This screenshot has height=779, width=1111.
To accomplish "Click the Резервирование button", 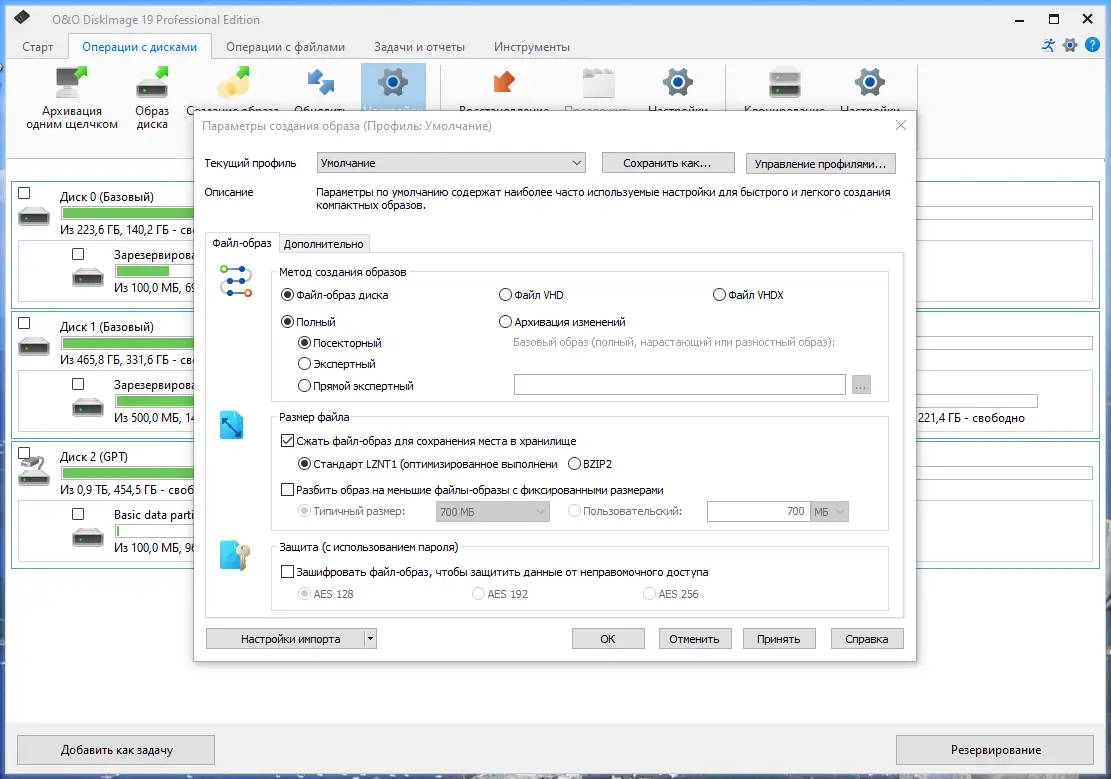I will point(996,750).
